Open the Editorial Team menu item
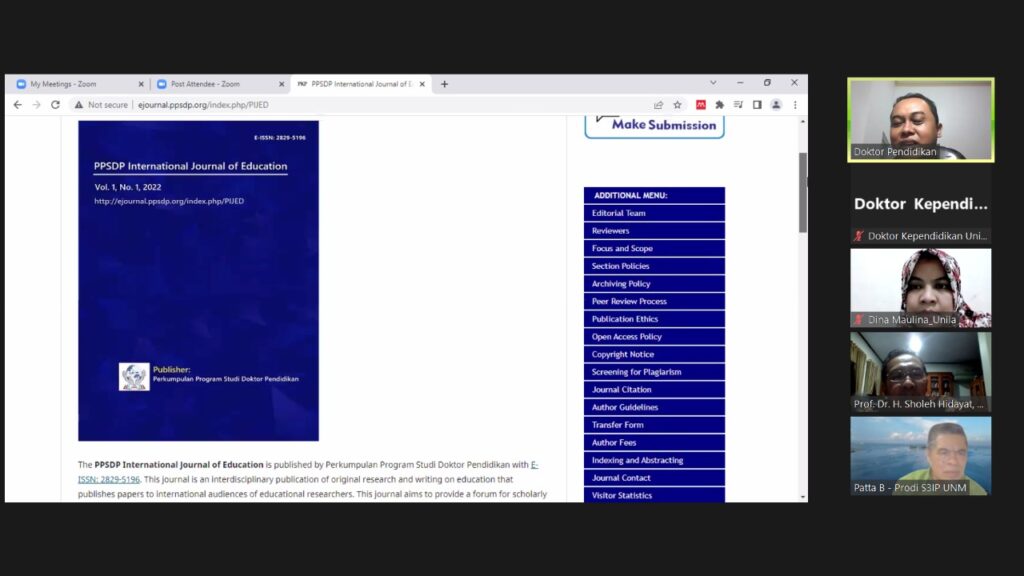Viewport: 1024px width, 576px height. pos(654,213)
